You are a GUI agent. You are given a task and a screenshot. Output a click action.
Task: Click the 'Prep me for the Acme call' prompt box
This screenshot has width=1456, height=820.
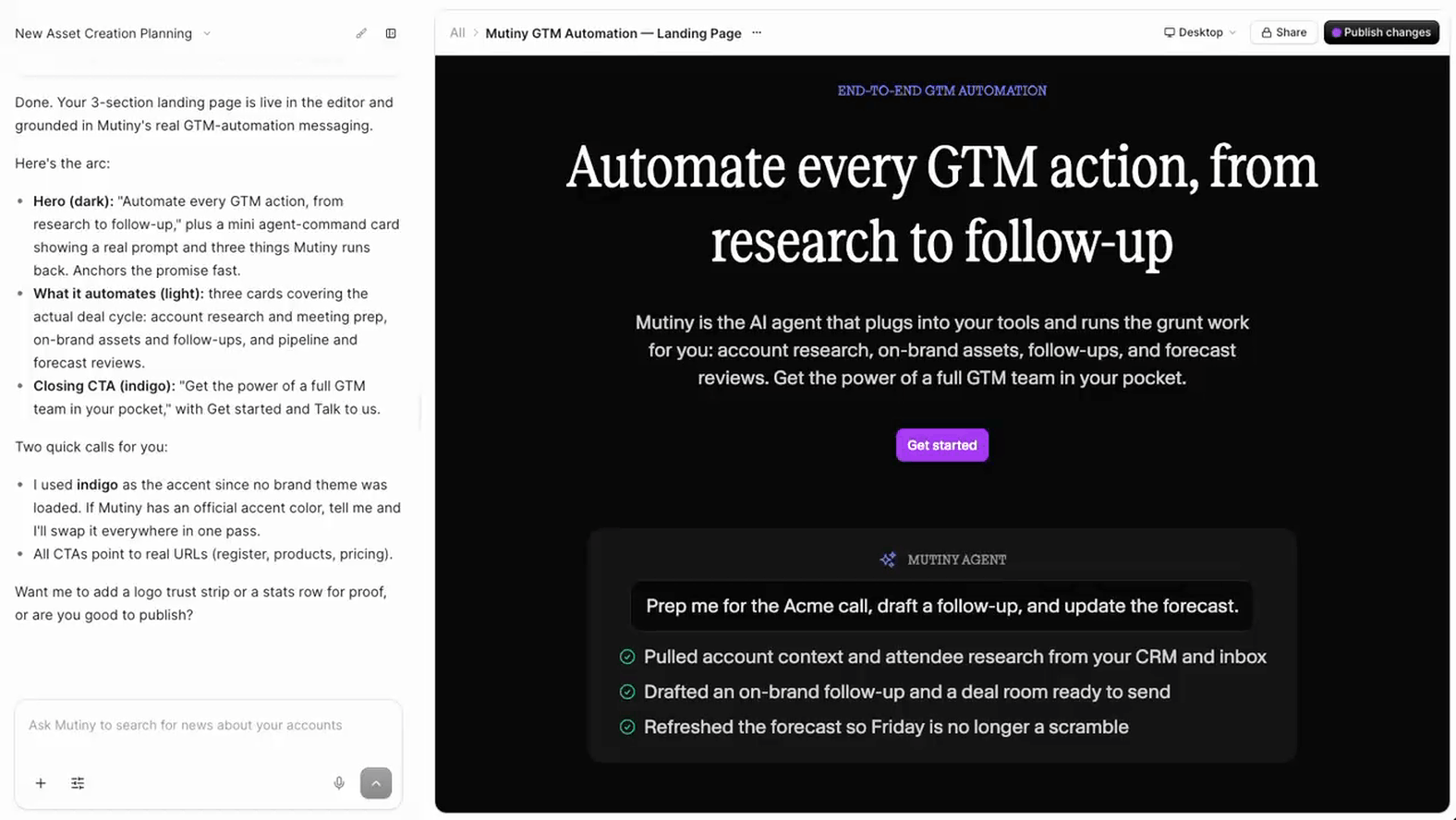pyautogui.click(x=942, y=606)
